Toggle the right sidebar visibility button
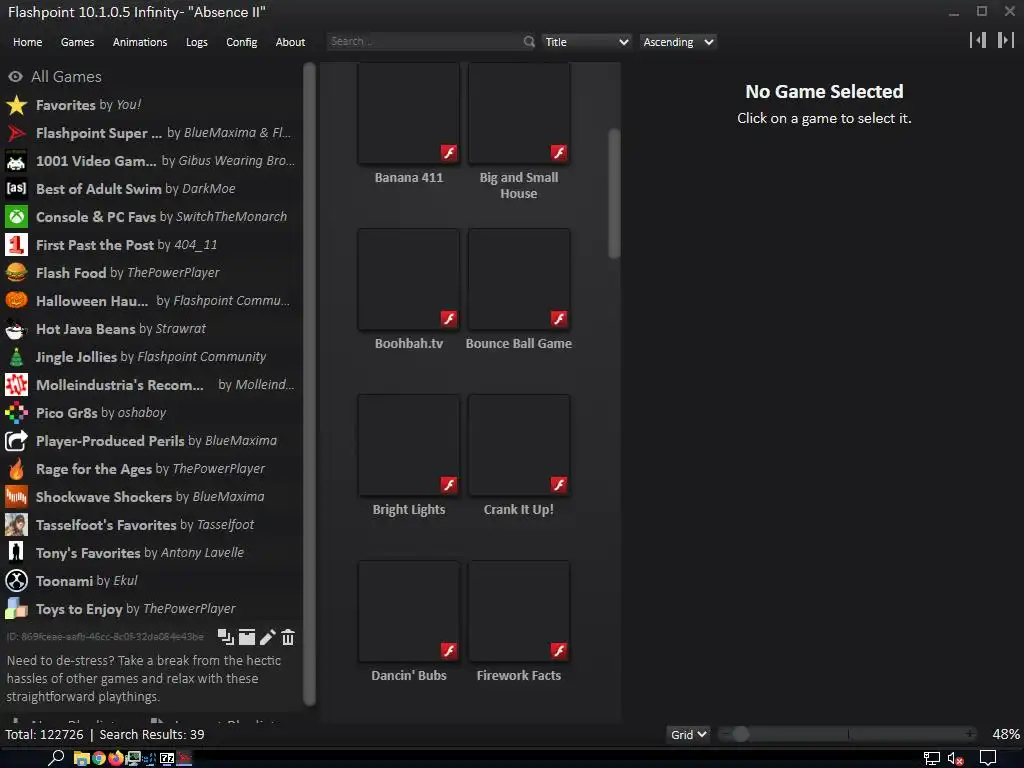The image size is (1024, 768). (1006, 40)
